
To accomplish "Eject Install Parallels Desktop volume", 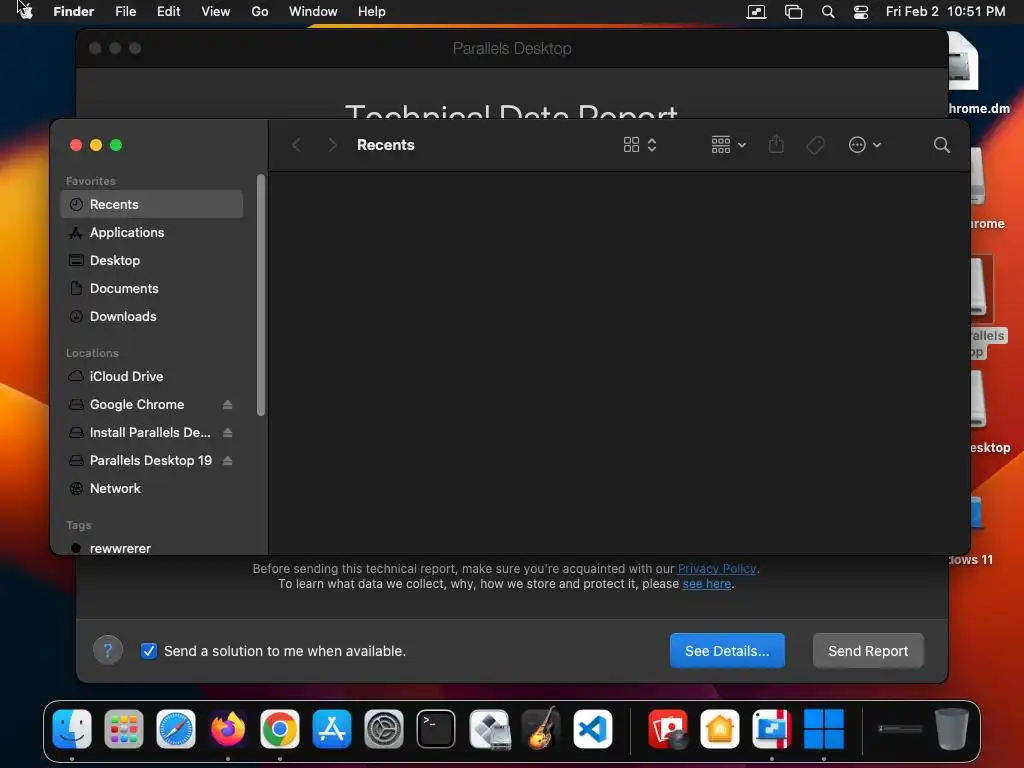I will (227, 432).
